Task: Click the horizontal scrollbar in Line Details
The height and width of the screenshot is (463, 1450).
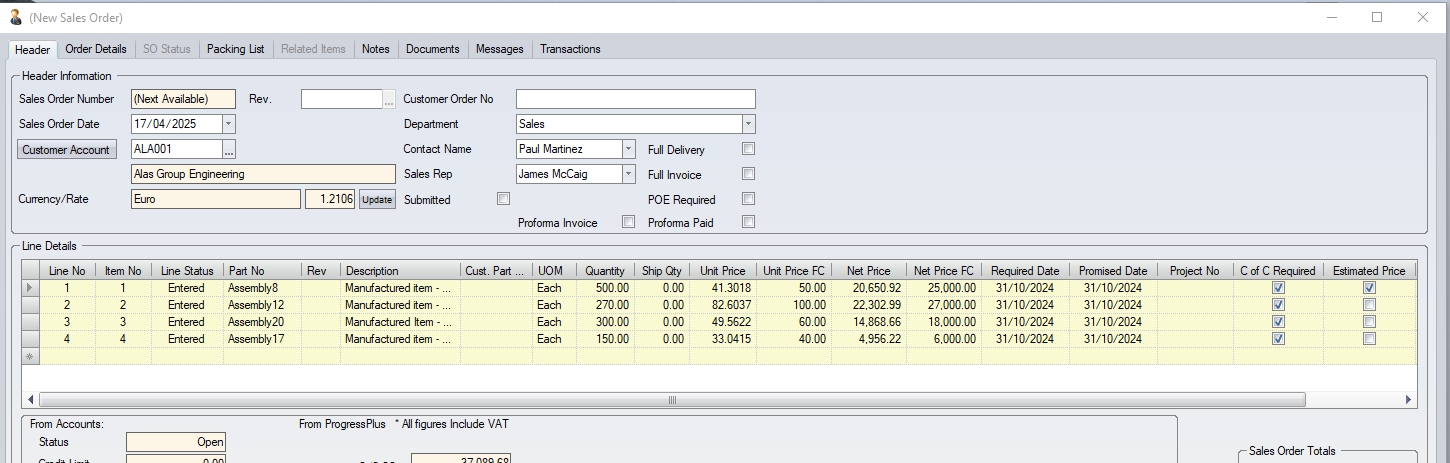Action: [x=670, y=400]
